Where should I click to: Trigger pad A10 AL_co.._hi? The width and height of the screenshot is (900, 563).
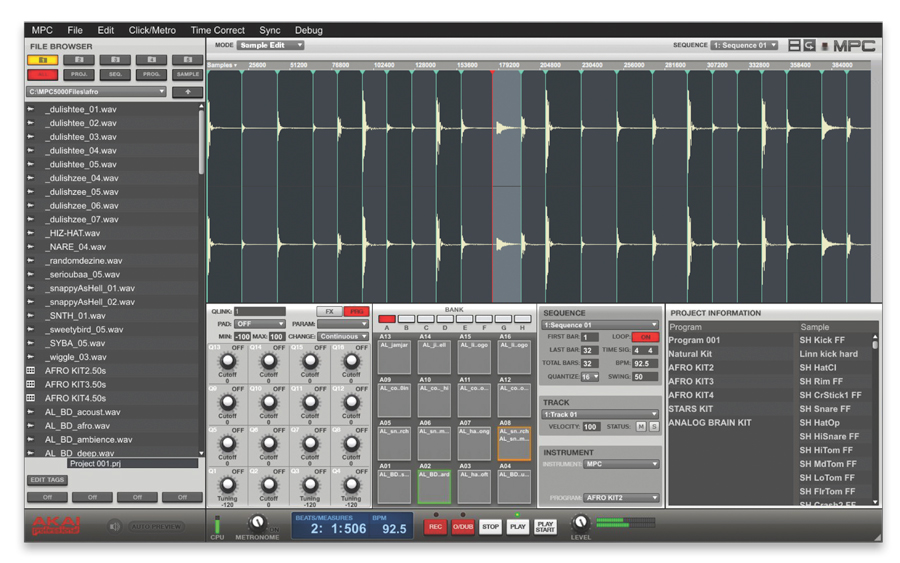click(x=434, y=400)
